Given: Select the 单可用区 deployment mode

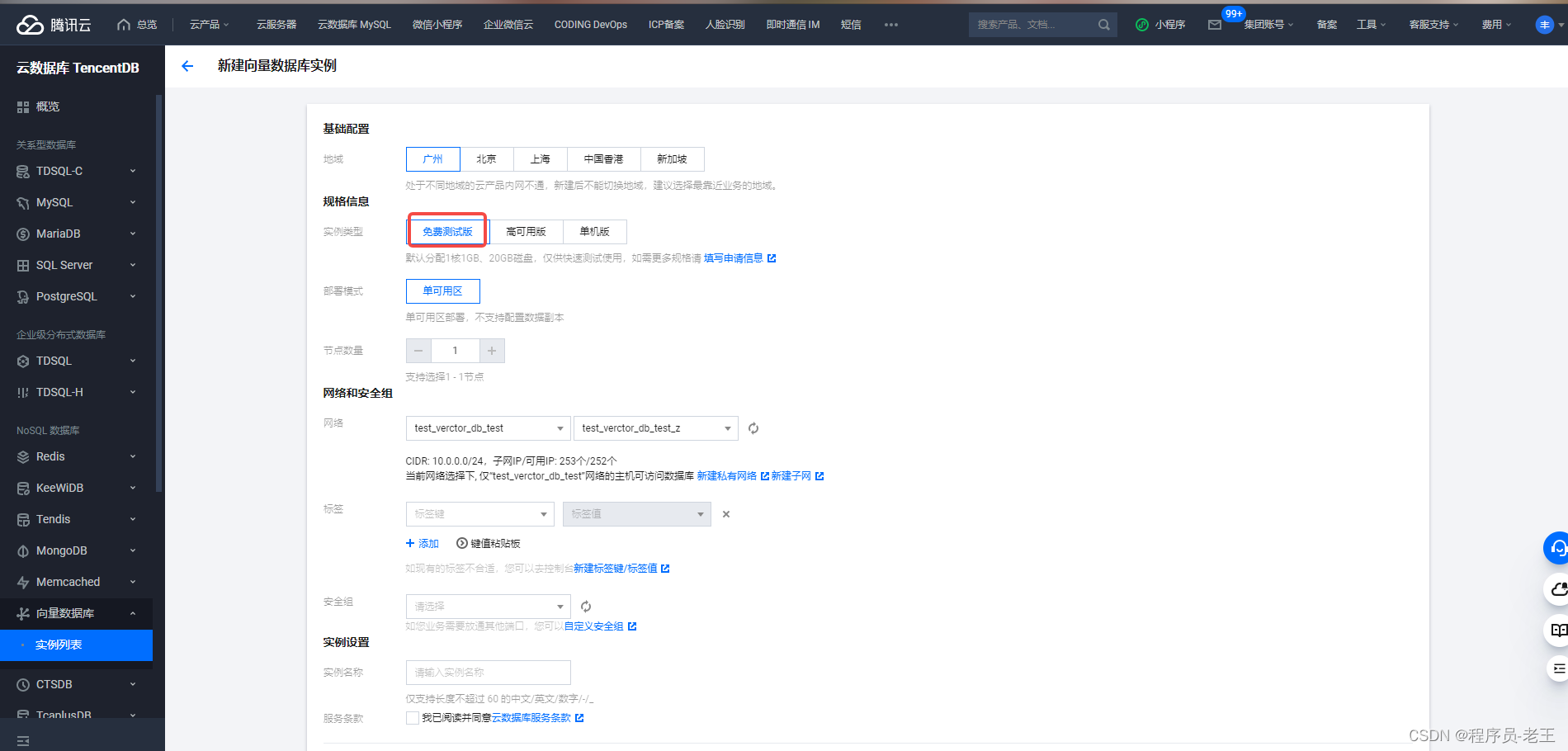Looking at the screenshot, I should tap(443, 291).
